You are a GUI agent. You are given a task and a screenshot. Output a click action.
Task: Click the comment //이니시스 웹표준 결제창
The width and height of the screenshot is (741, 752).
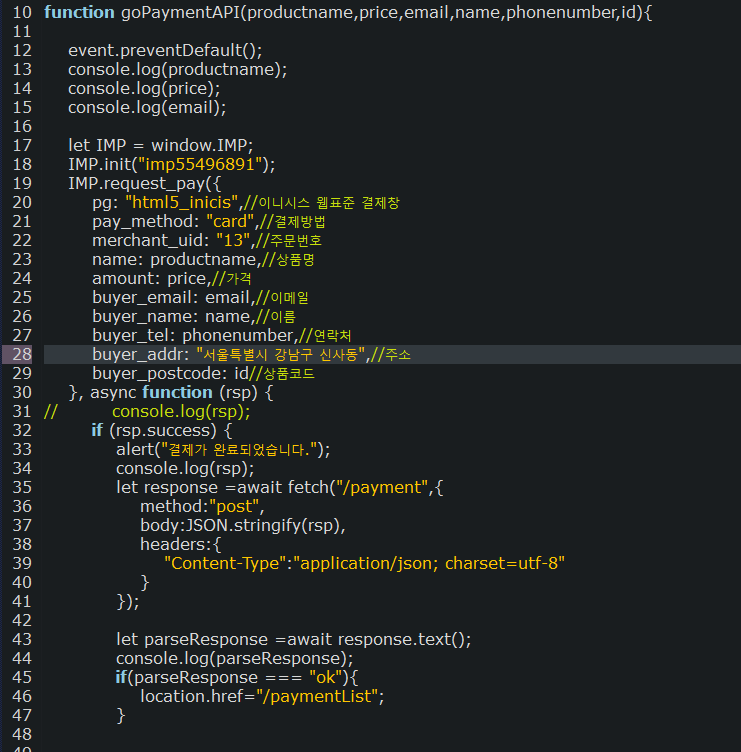coord(321,202)
